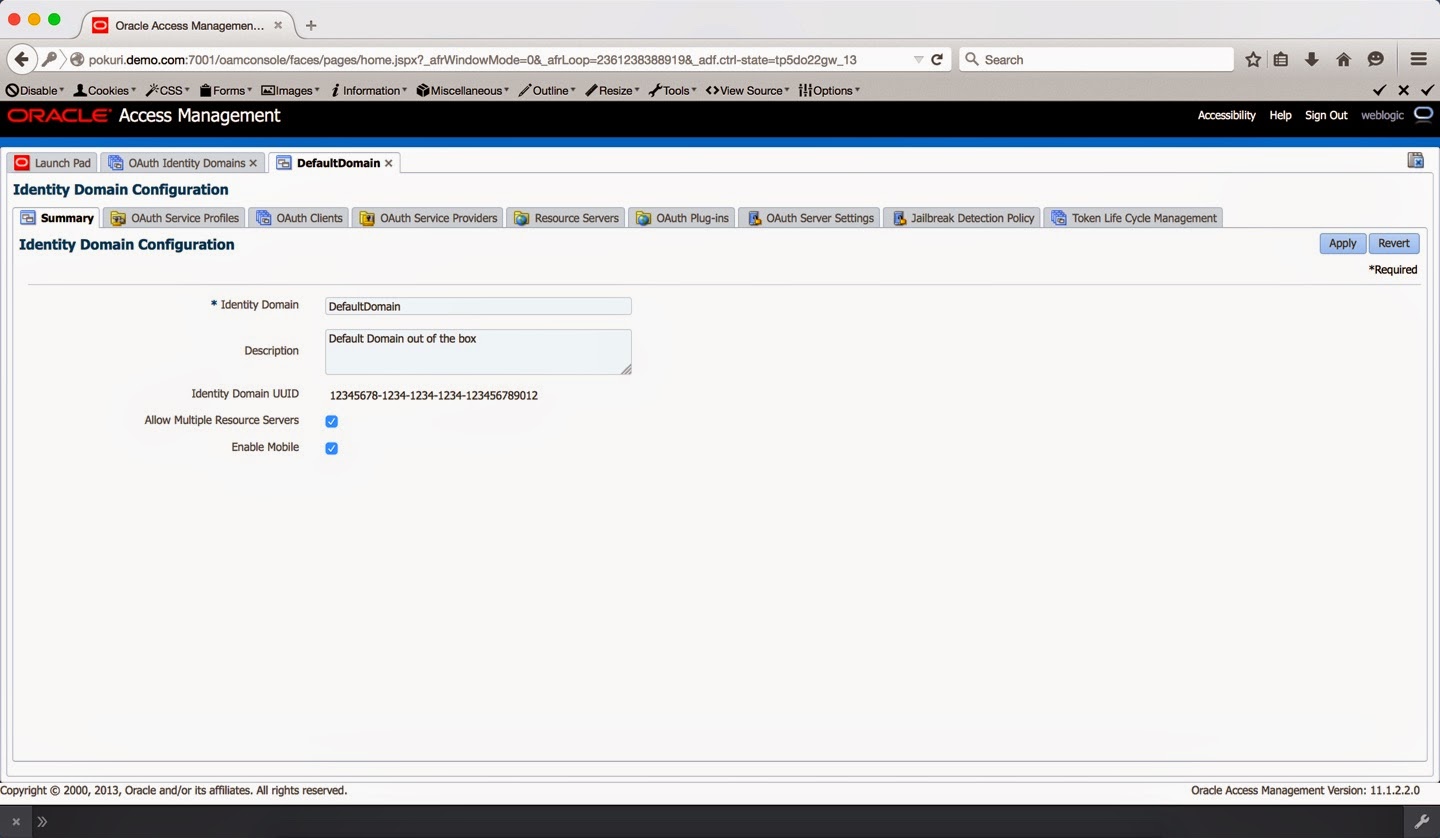Select the Summary tab
The width and height of the screenshot is (1440, 838).
point(57,218)
